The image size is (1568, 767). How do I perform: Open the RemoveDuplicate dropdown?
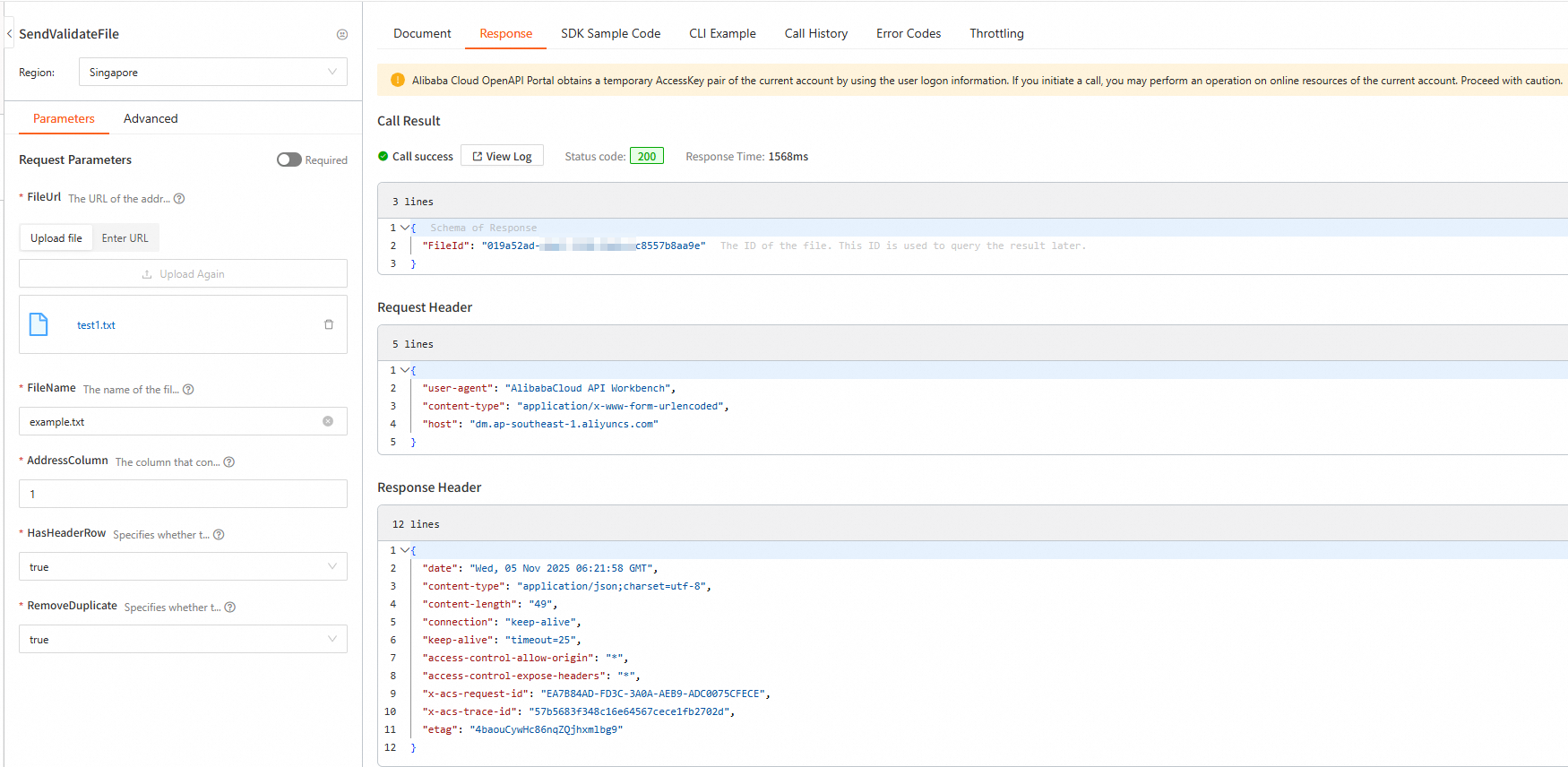coord(183,640)
